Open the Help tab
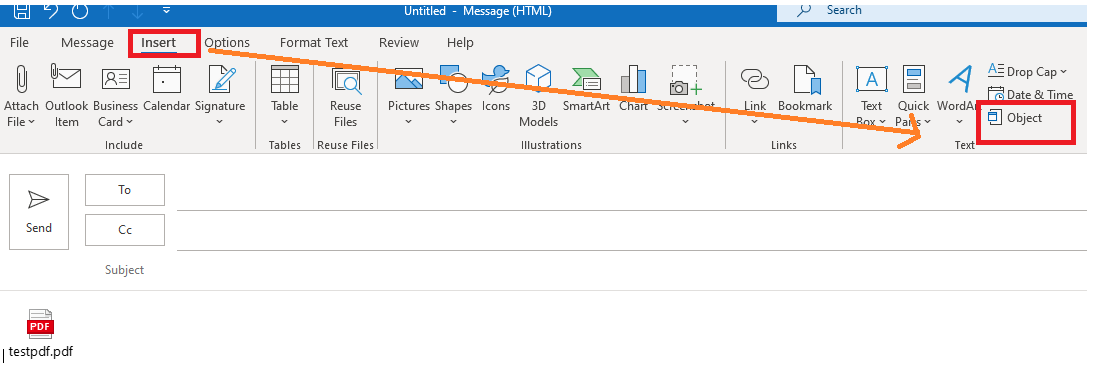The height and width of the screenshot is (392, 1099). coord(460,43)
